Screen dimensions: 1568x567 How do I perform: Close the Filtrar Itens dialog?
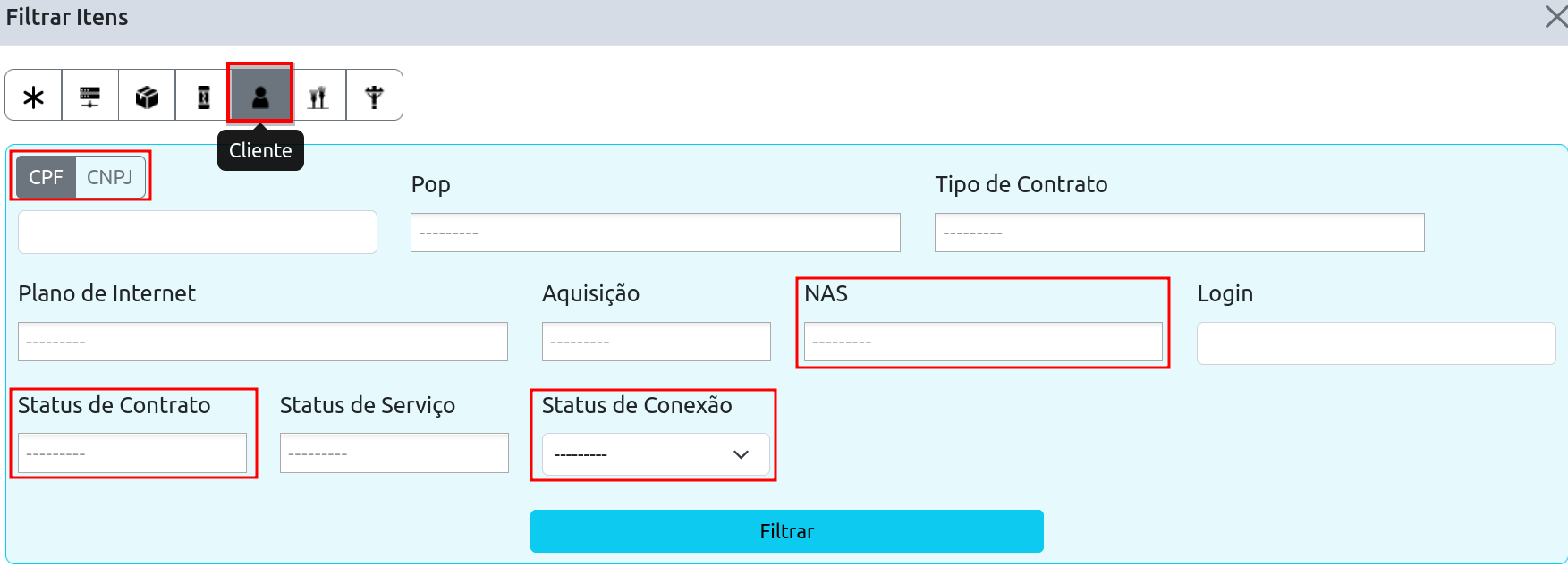tap(1555, 17)
